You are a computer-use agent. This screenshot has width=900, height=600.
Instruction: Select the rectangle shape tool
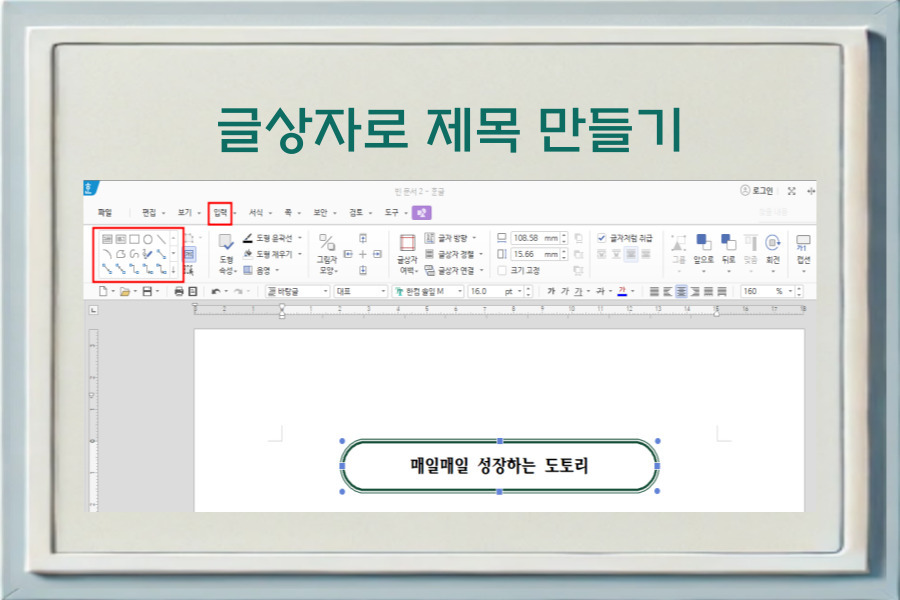point(134,239)
